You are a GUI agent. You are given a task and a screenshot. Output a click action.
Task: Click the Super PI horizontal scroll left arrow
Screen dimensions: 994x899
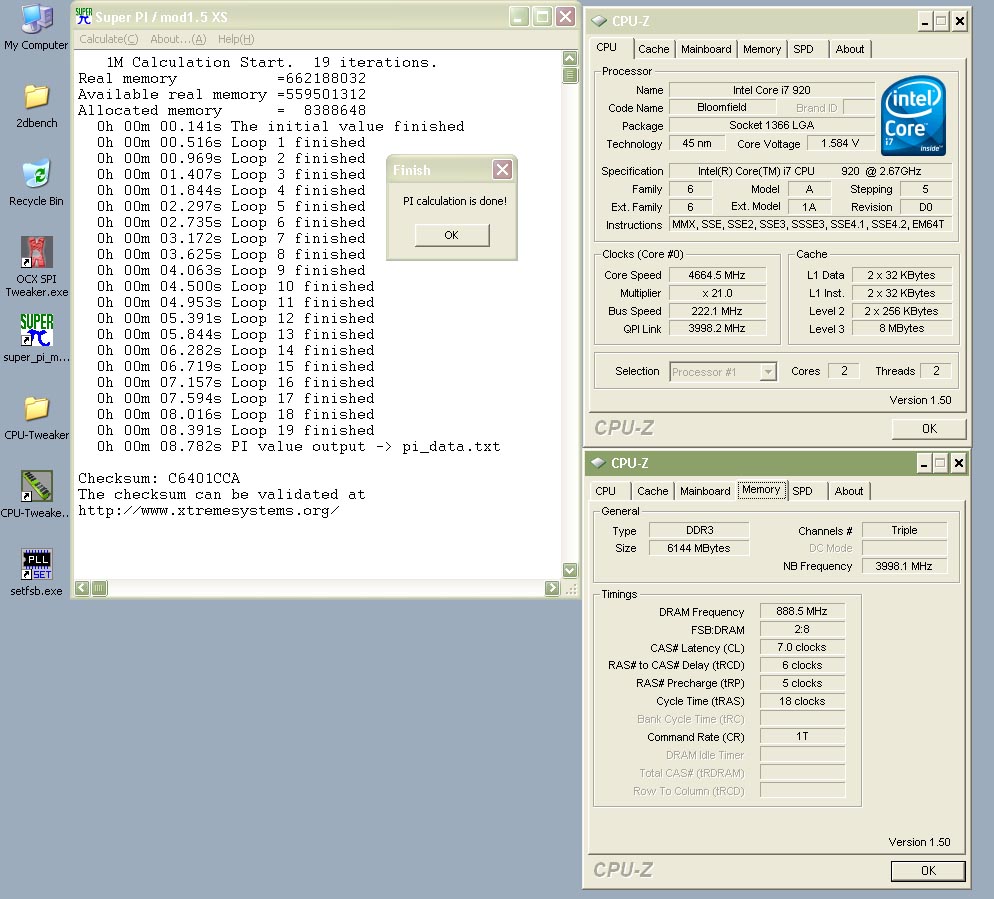(82, 588)
